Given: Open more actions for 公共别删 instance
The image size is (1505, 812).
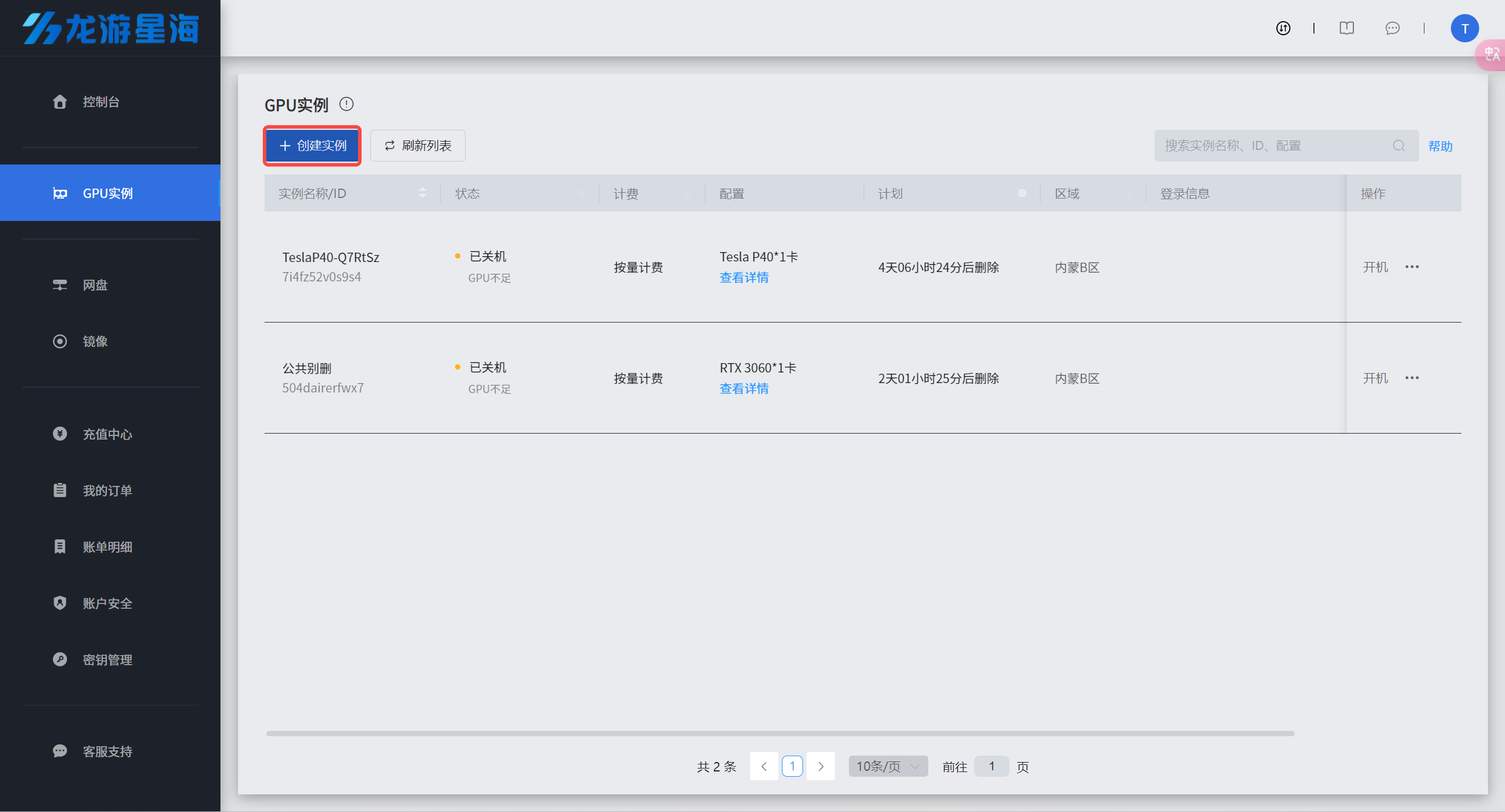Looking at the screenshot, I should (x=1412, y=378).
